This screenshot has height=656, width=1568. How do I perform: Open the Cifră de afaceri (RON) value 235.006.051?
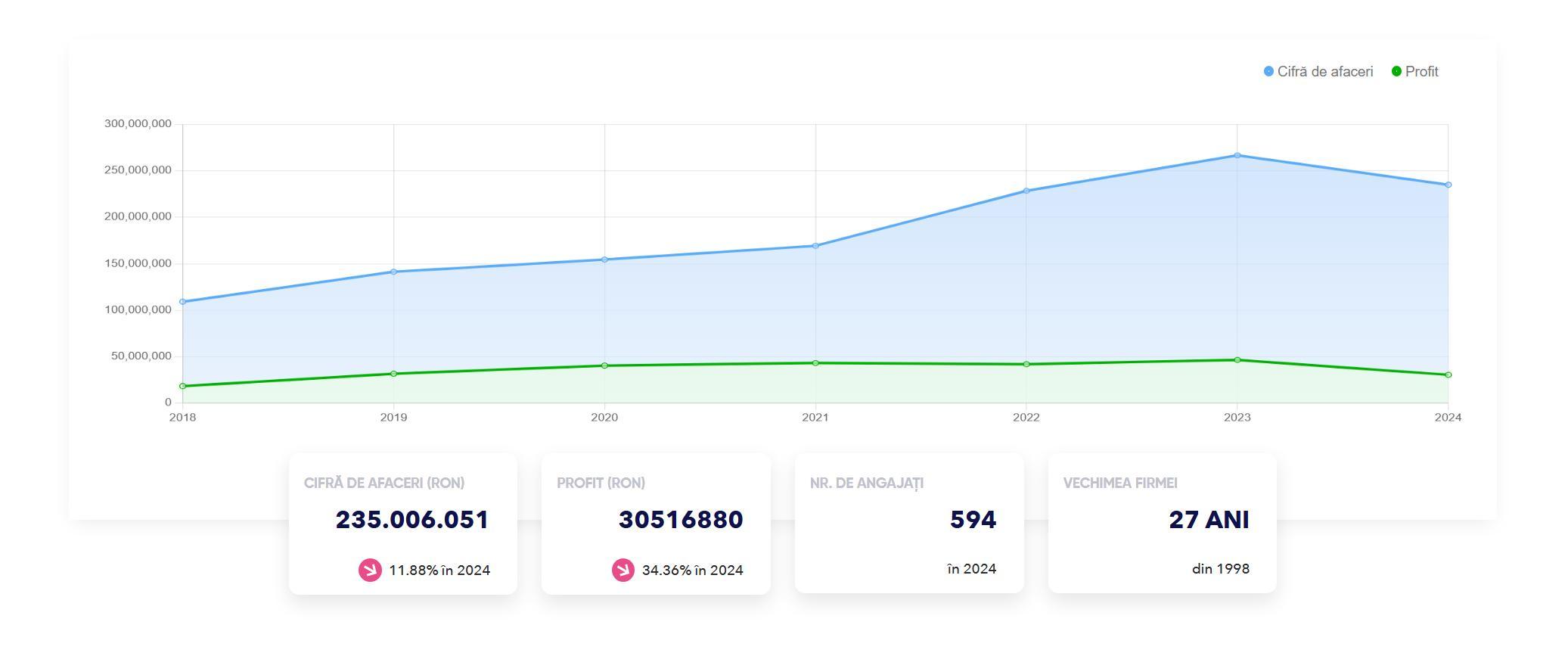[x=412, y=520]
